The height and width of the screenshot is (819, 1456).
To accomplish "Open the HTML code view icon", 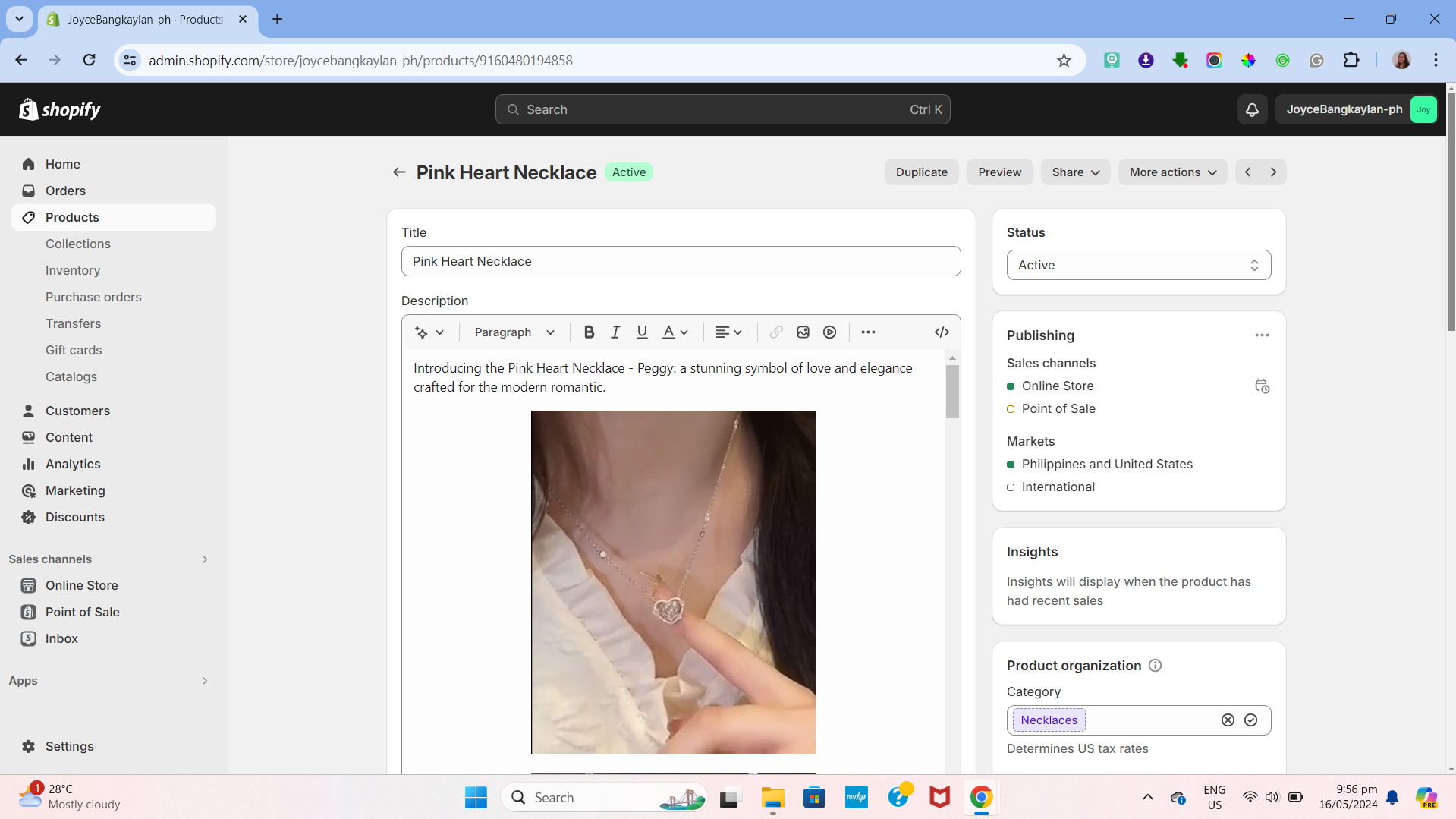I will pos(942,332).
